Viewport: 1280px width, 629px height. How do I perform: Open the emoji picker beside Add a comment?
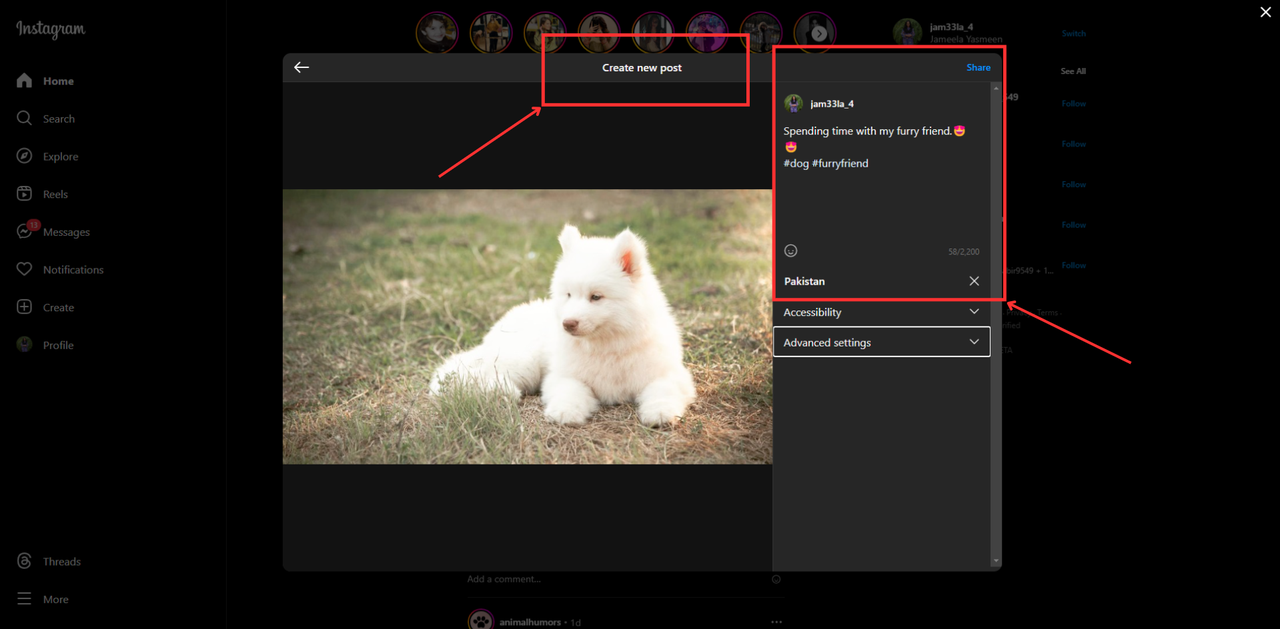coord(776,579)
